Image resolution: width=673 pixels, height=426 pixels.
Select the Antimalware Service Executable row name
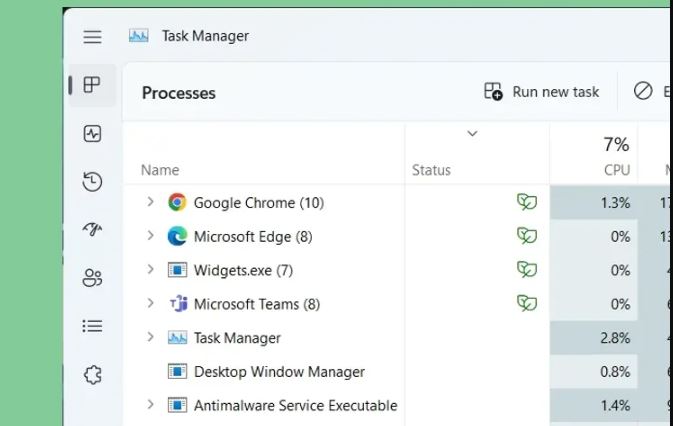coord(295,405)
